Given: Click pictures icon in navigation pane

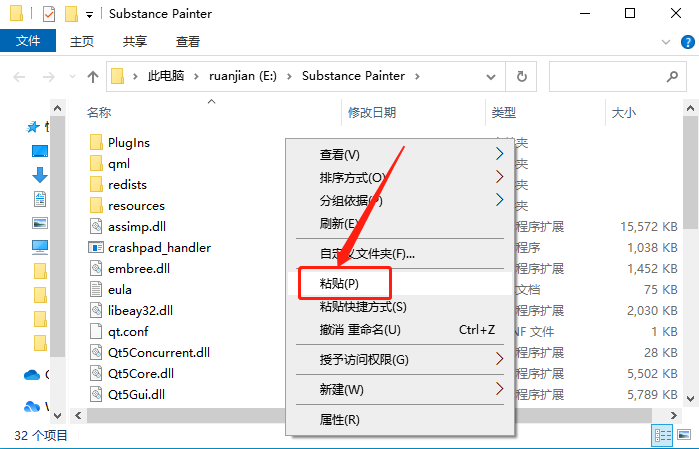Looking at the screenshot, I should 40,223.
